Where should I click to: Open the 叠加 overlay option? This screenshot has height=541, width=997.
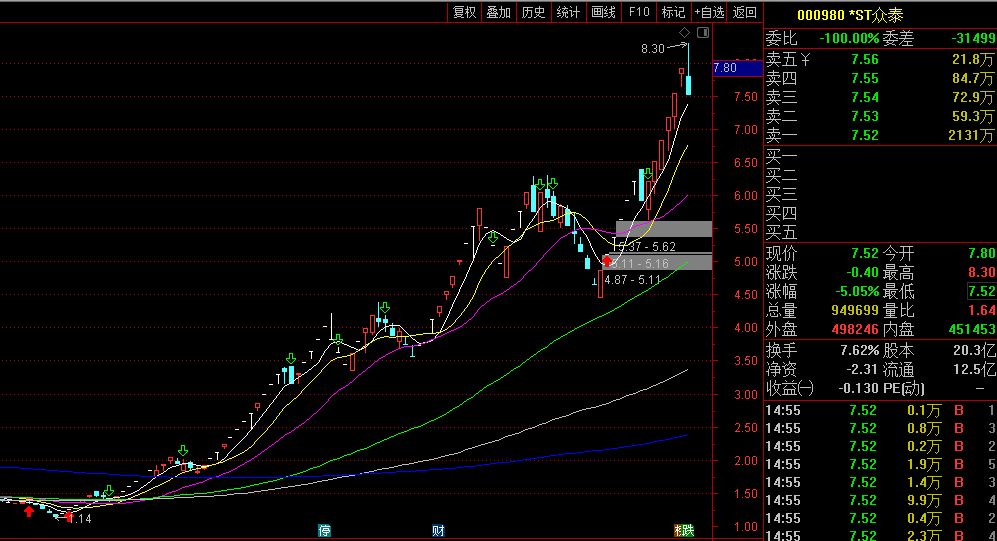point(498,12)
